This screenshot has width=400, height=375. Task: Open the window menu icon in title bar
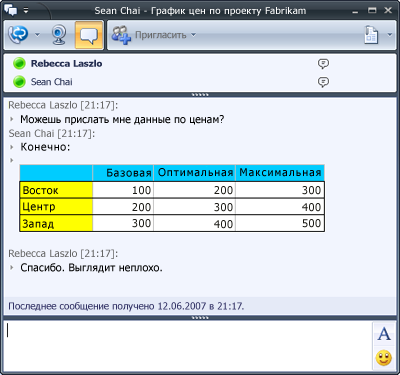pos(11,11)
